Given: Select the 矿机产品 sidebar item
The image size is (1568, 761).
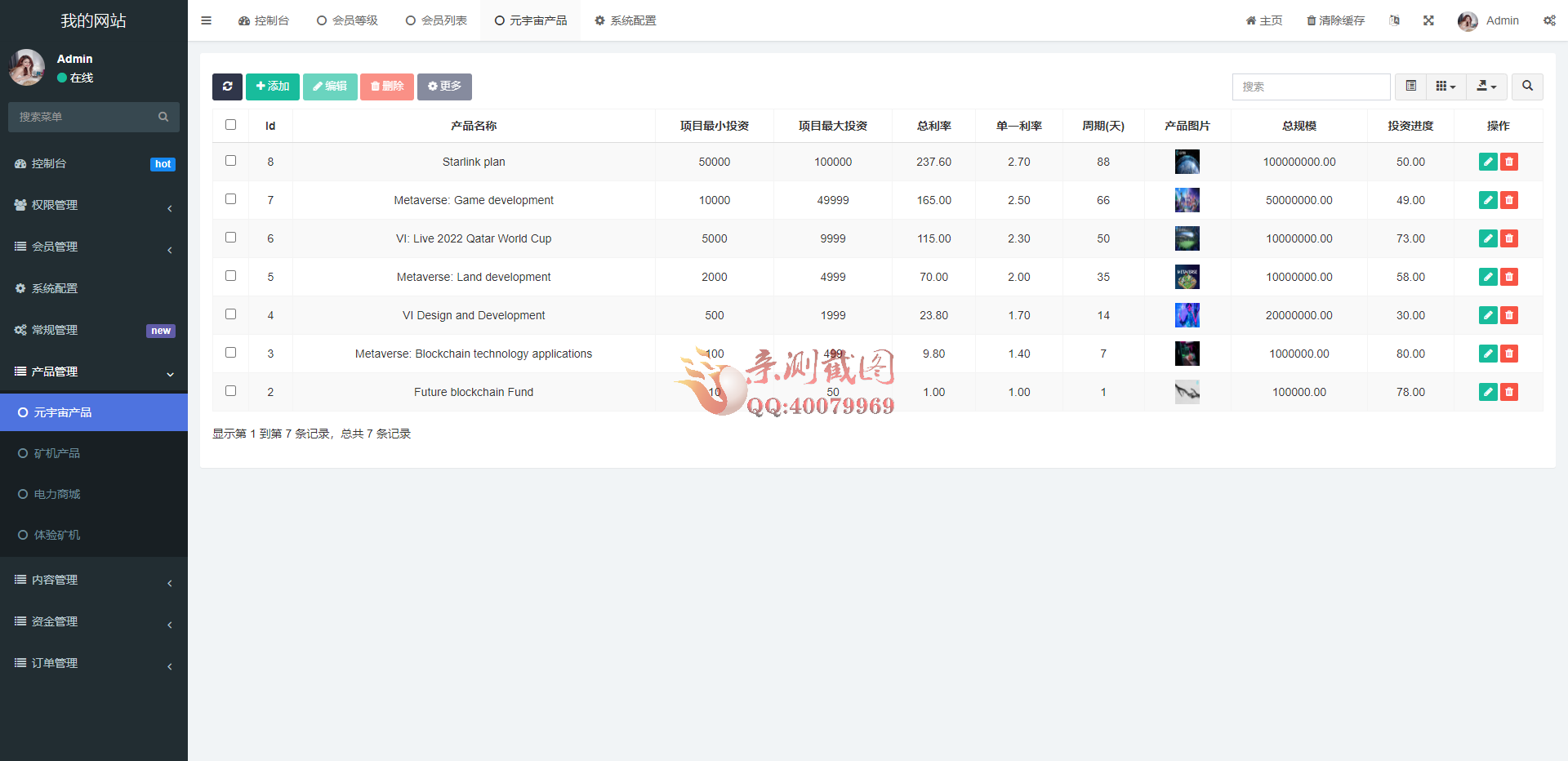Looking at the screenshot, I should (x=57, y=452).
